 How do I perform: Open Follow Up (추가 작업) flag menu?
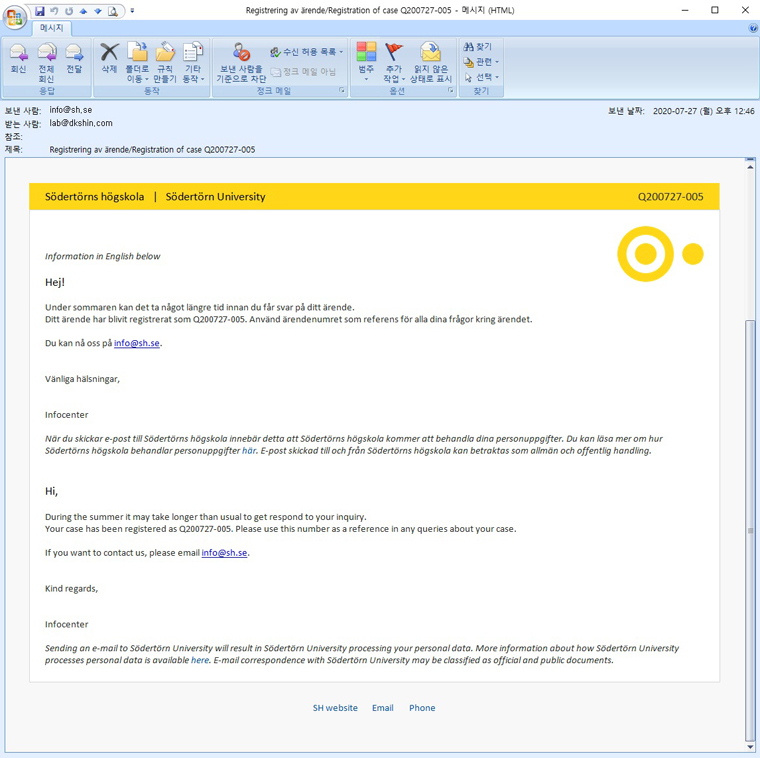click(x=394, y=62)
